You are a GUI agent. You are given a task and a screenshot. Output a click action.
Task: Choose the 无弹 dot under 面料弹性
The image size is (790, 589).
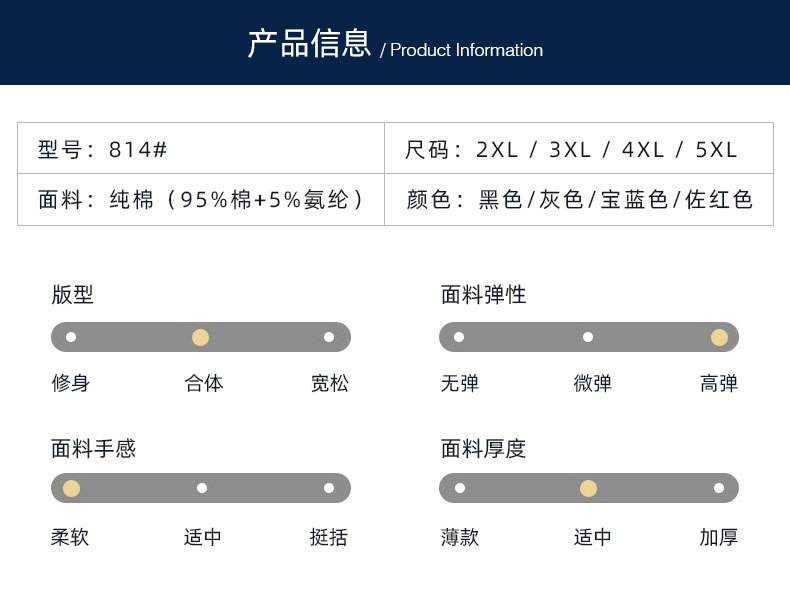point(459,337)
